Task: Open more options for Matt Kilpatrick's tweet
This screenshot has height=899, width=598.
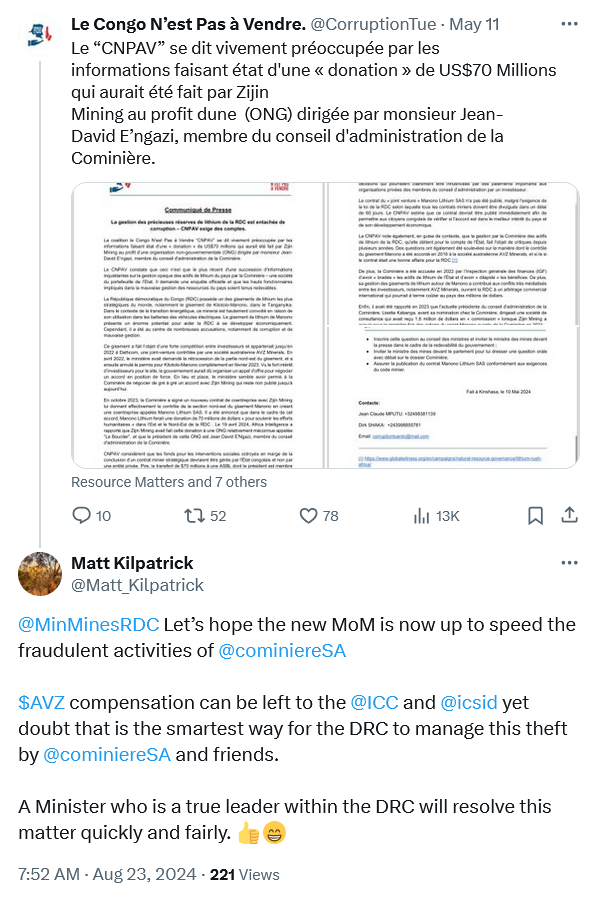Action: coord(569,562)
